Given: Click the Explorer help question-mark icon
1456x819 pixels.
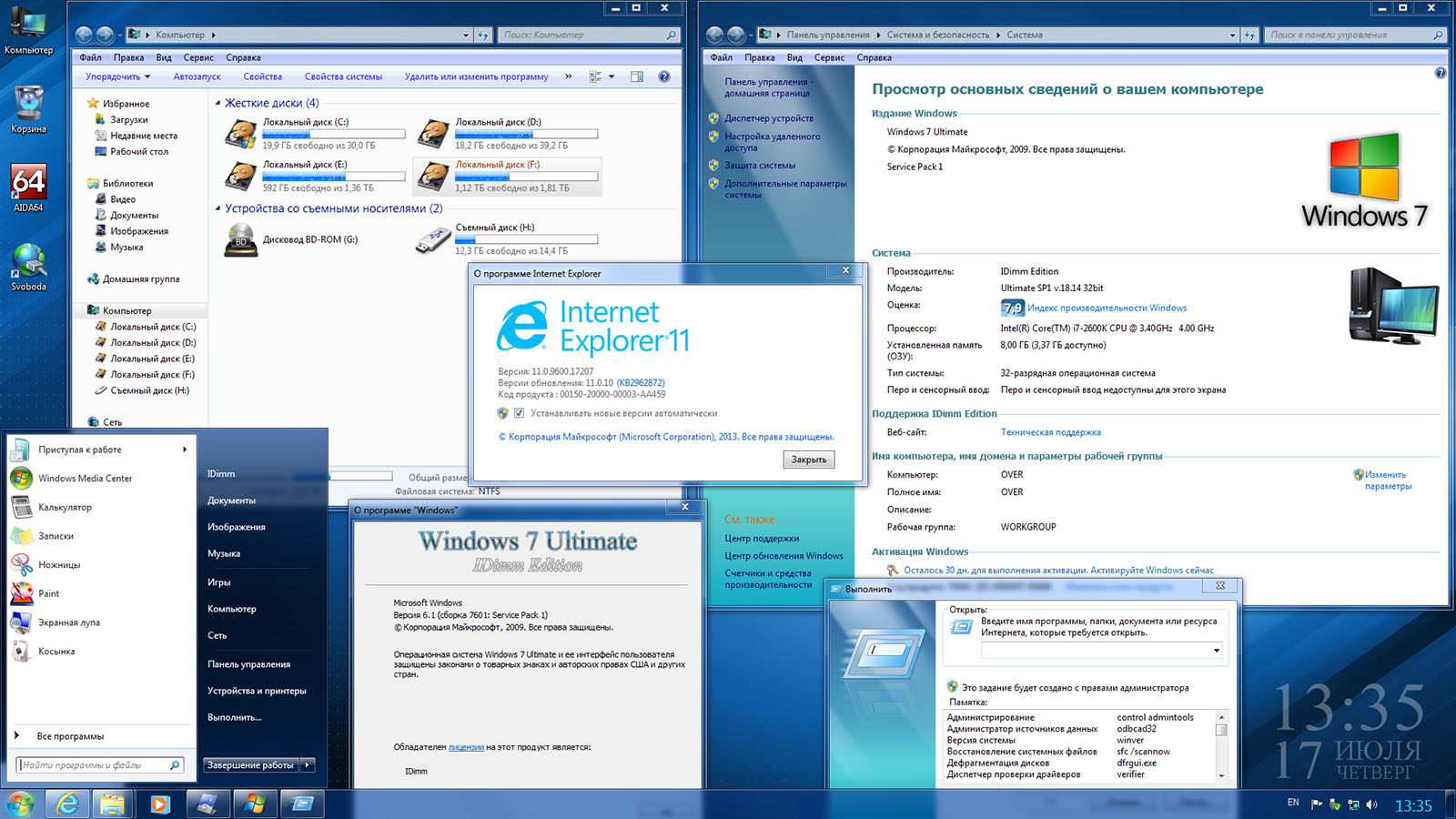Looking at the screenshot, I should point(664,76).
